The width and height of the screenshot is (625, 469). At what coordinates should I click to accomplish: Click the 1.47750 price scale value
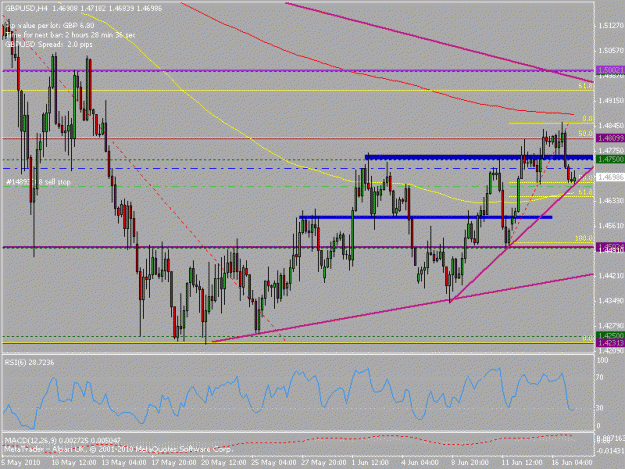click(611, 151)
